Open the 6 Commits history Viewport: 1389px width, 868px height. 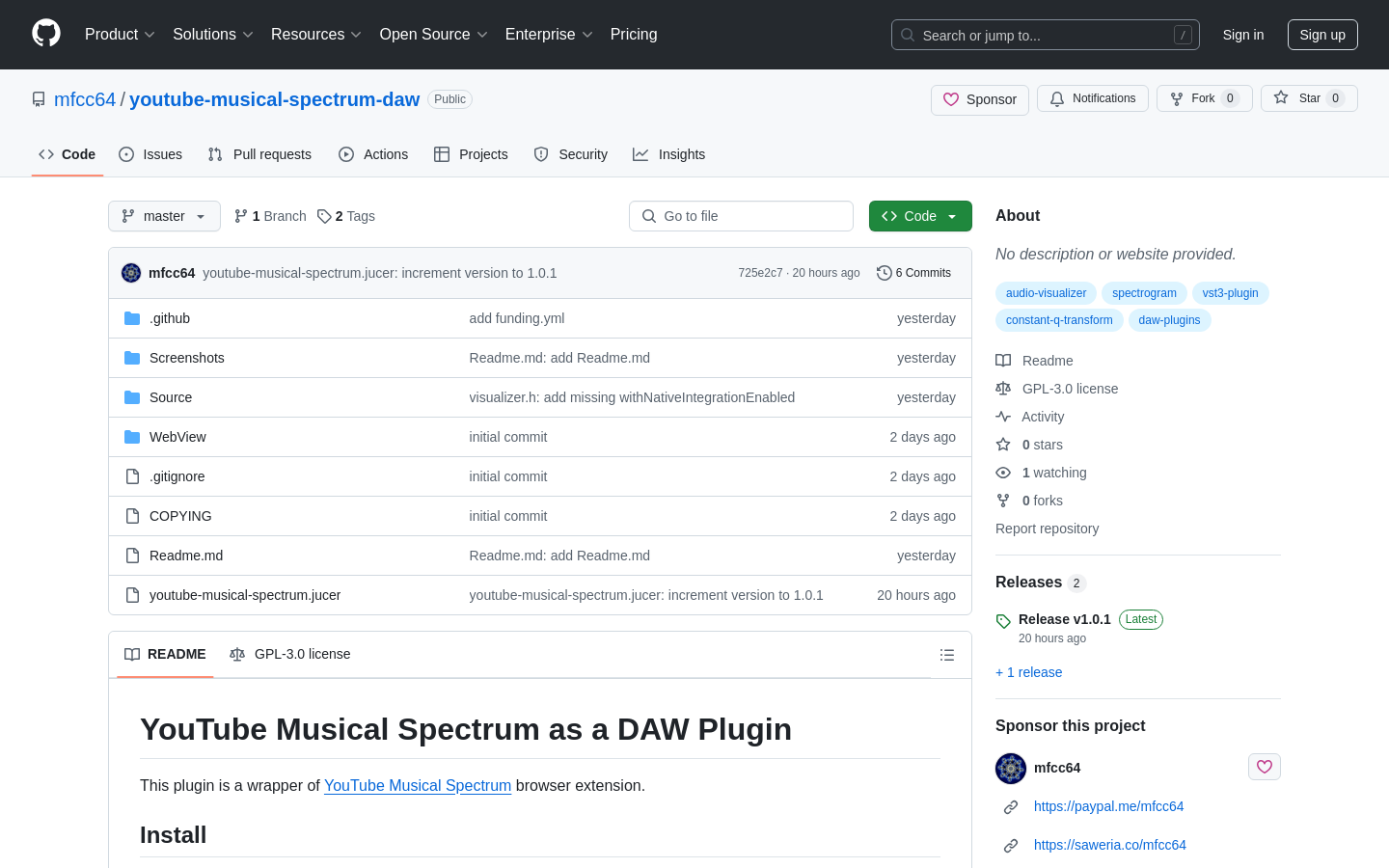(913, 273)
